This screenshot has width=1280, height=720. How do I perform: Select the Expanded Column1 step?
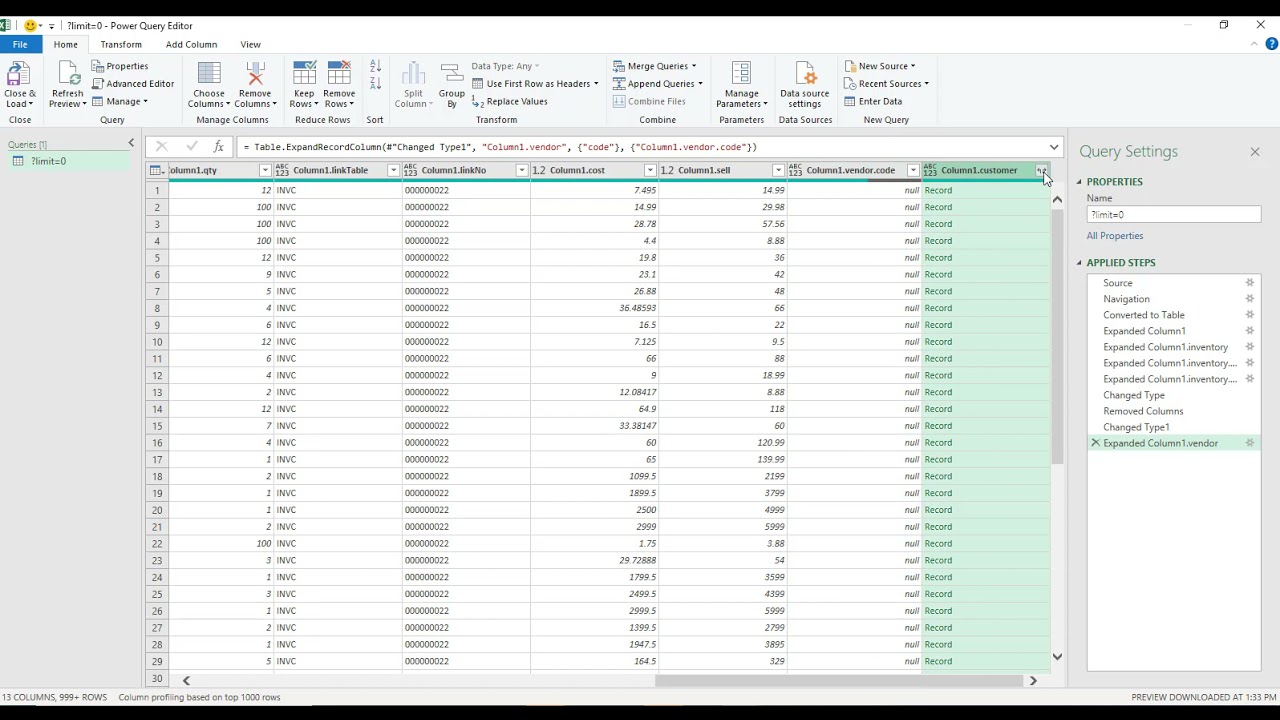coord(1144,331)
